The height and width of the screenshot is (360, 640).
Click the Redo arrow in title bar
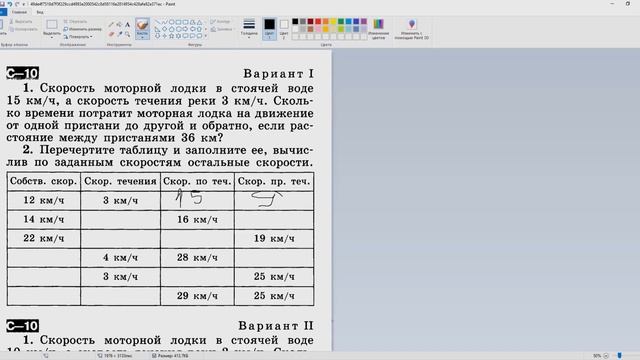17,4
